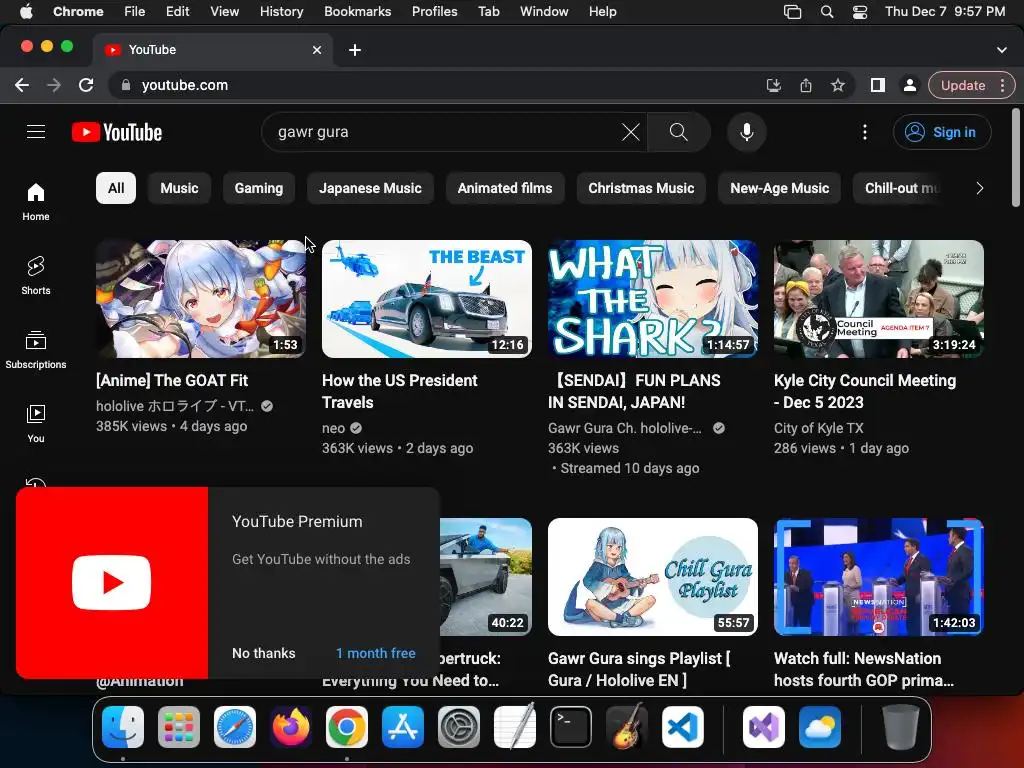The height and width of the screenshot is (768, 1024).
Task: Reload the YouTube page
Action: 86,85
